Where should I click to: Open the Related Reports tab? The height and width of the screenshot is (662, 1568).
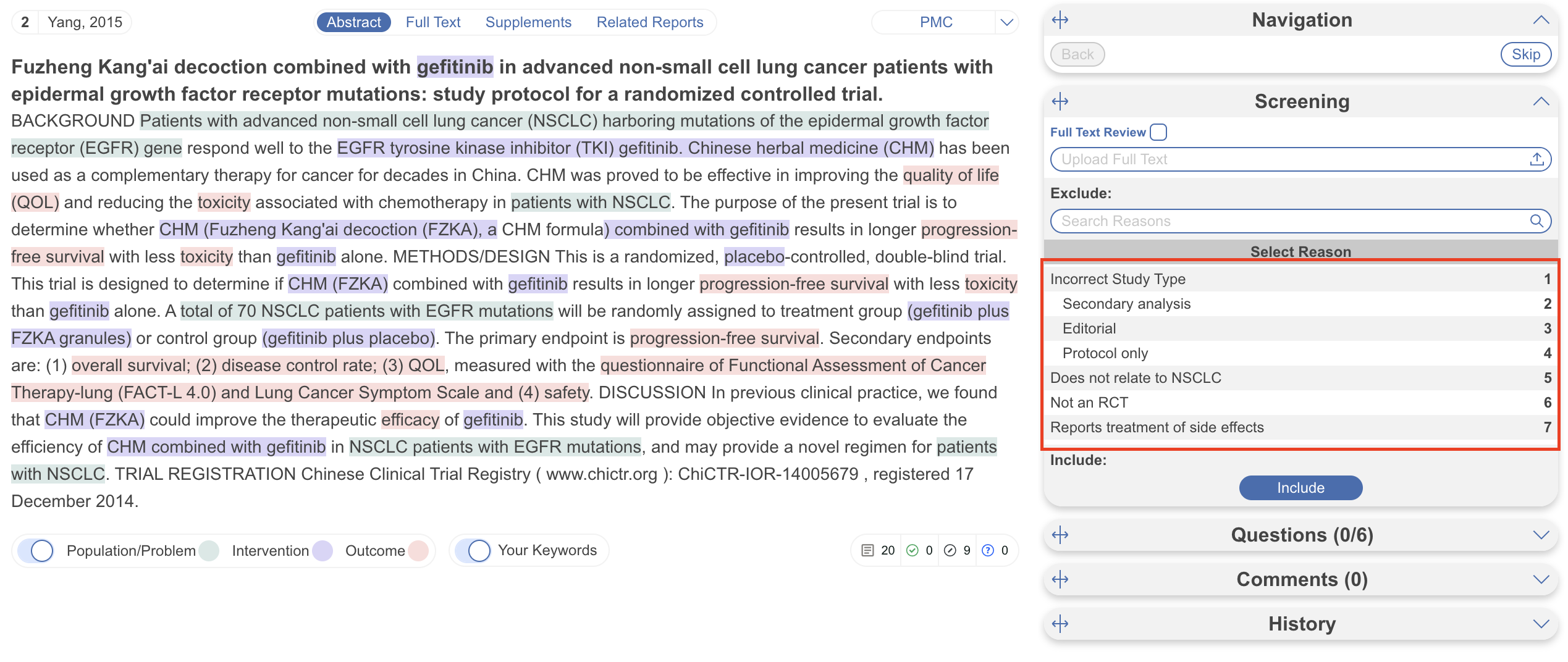point(649,23)
